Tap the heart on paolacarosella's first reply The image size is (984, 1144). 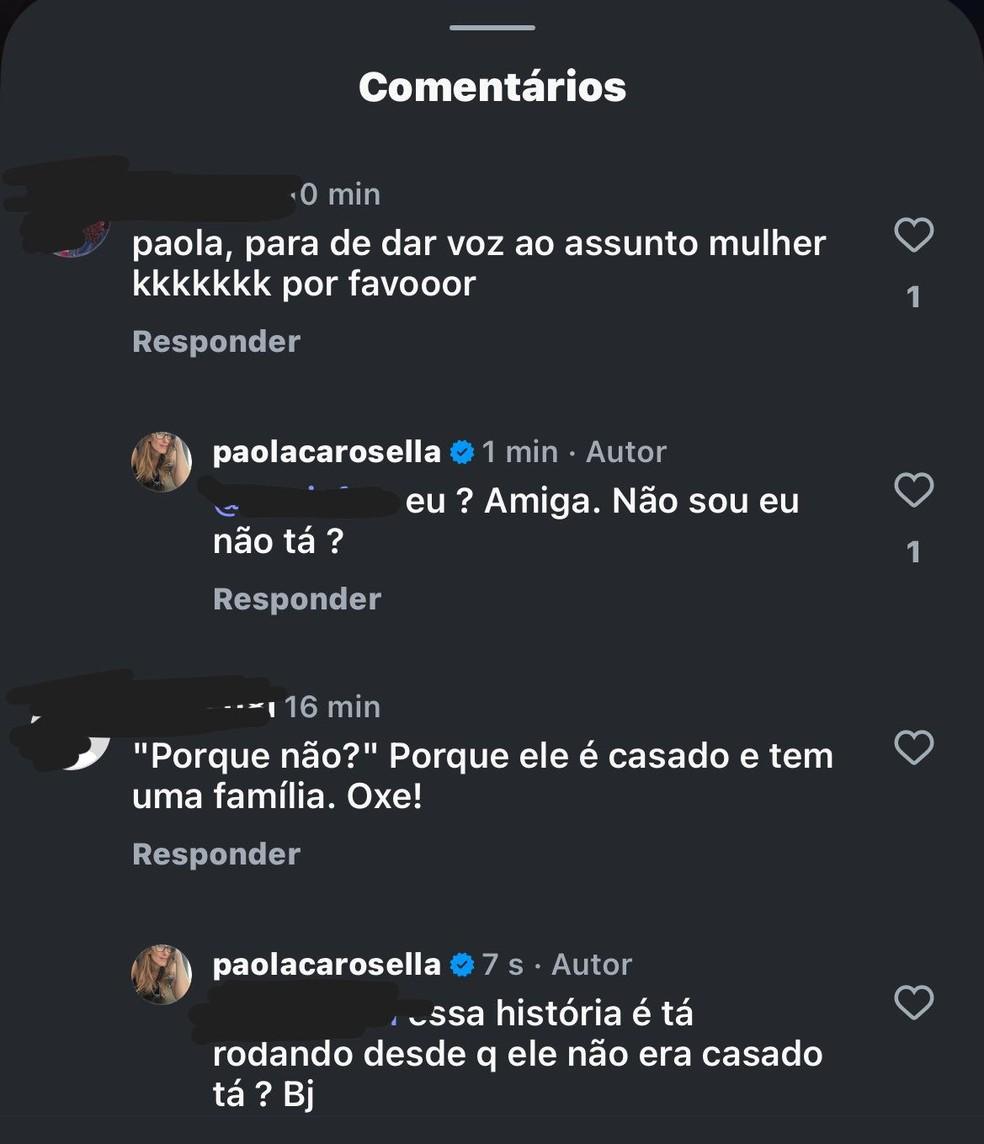(x=912, y=491)
